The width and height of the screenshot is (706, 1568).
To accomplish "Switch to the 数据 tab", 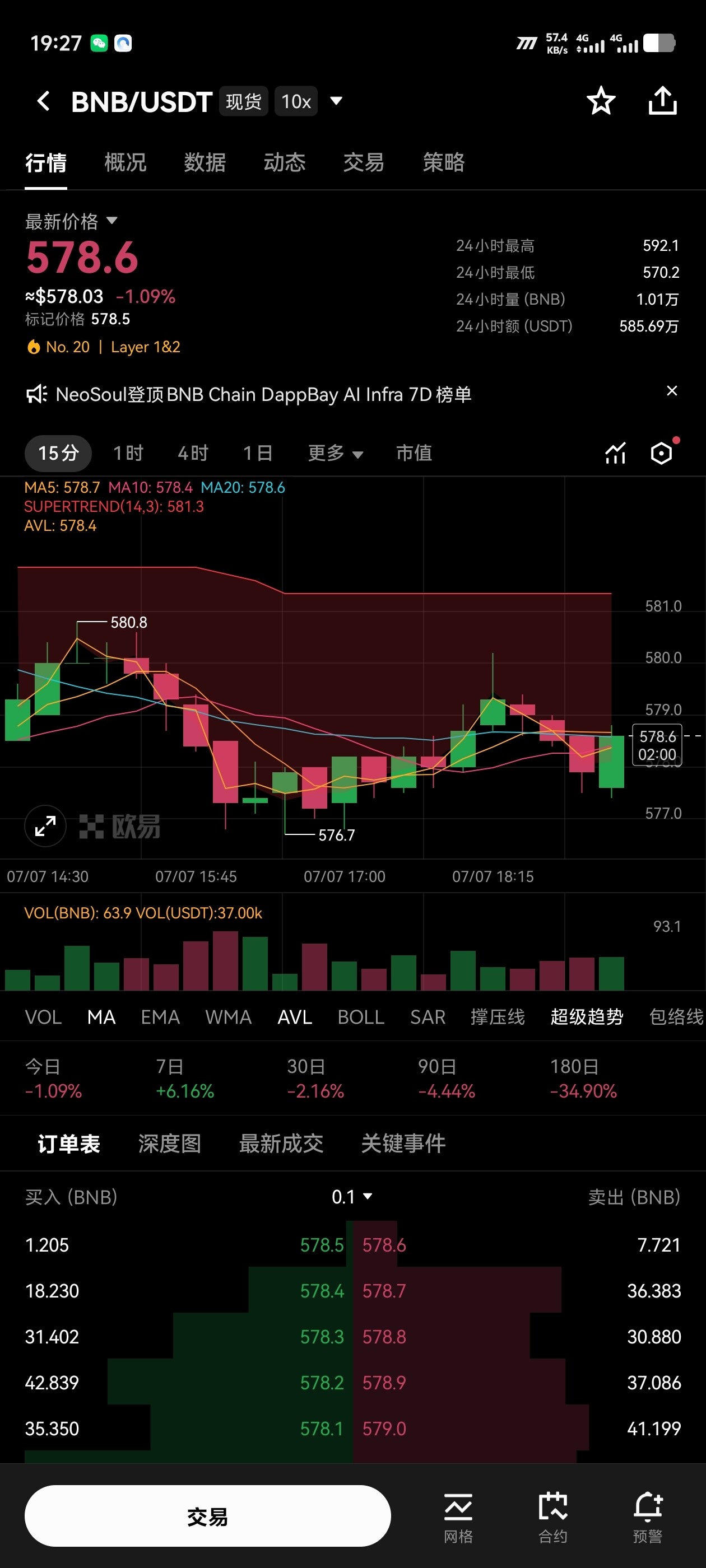I will tap(205, 162).
